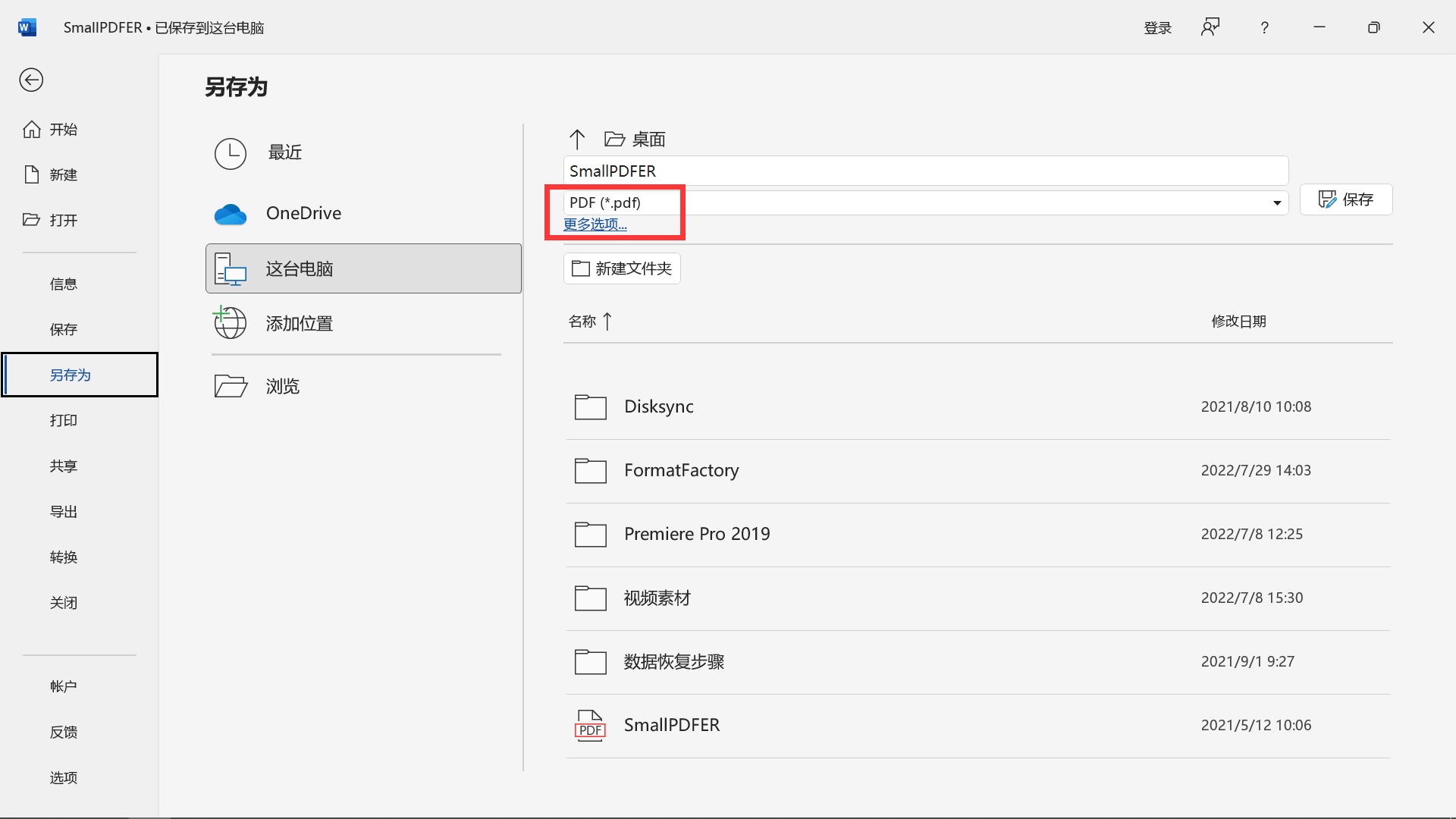Viewport: 1456px width, 819px height.
Task: Click the Help question mark icon
Action: (1264, 28)
